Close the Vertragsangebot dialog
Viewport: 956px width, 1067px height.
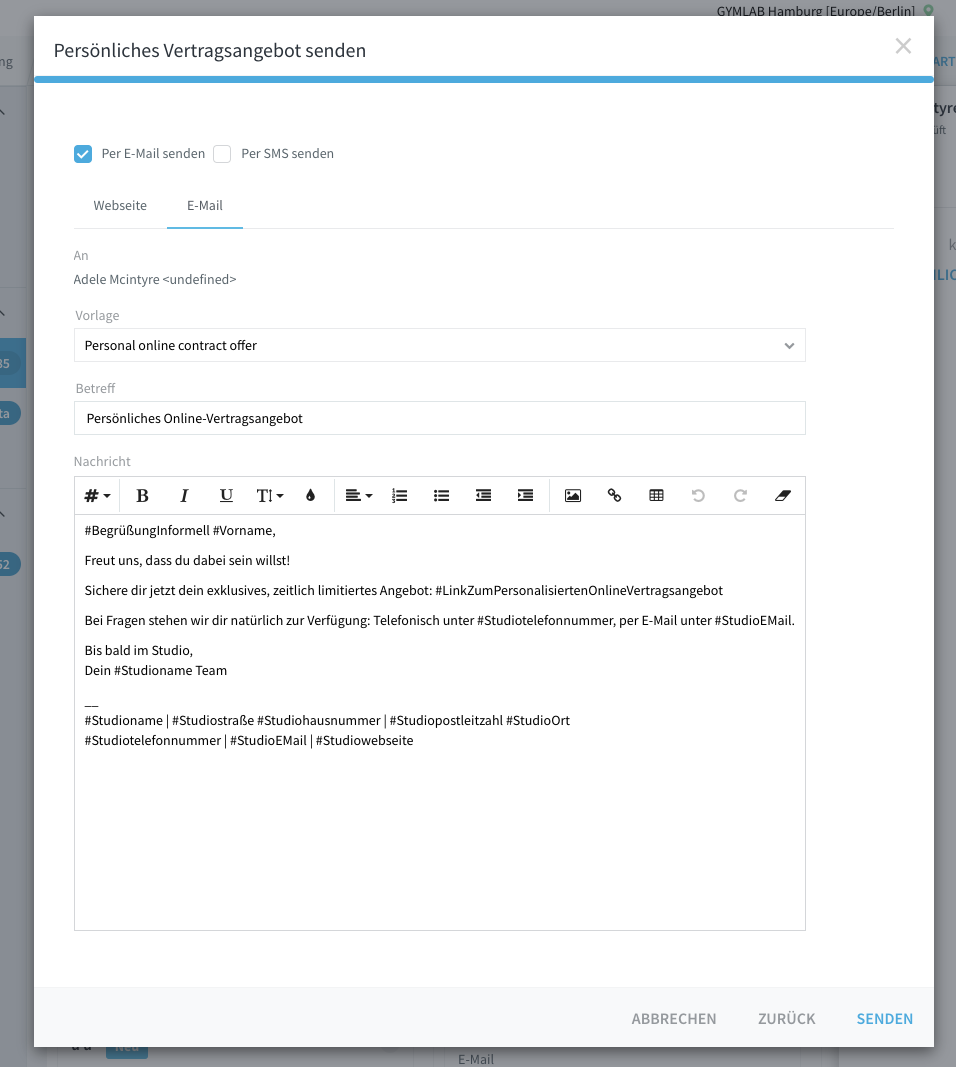(903, 46)
